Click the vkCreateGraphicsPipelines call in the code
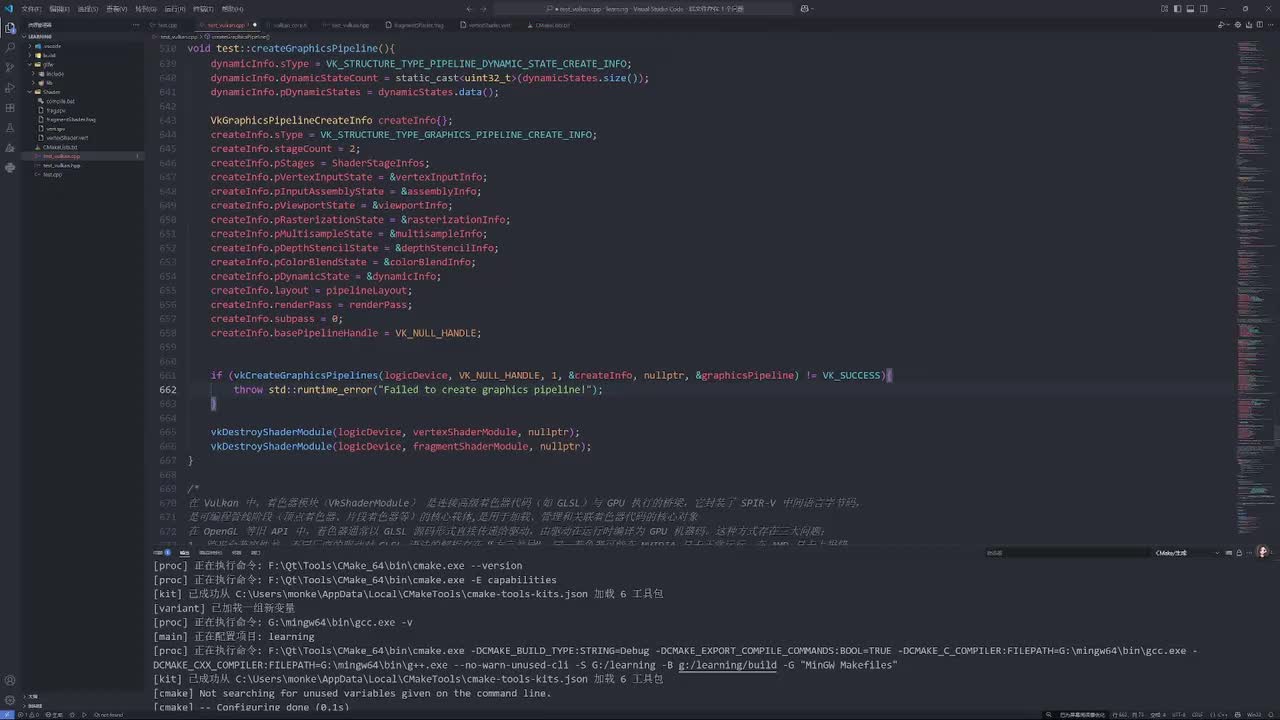This screenshot has height=720, width=1280. pos(306,376)
